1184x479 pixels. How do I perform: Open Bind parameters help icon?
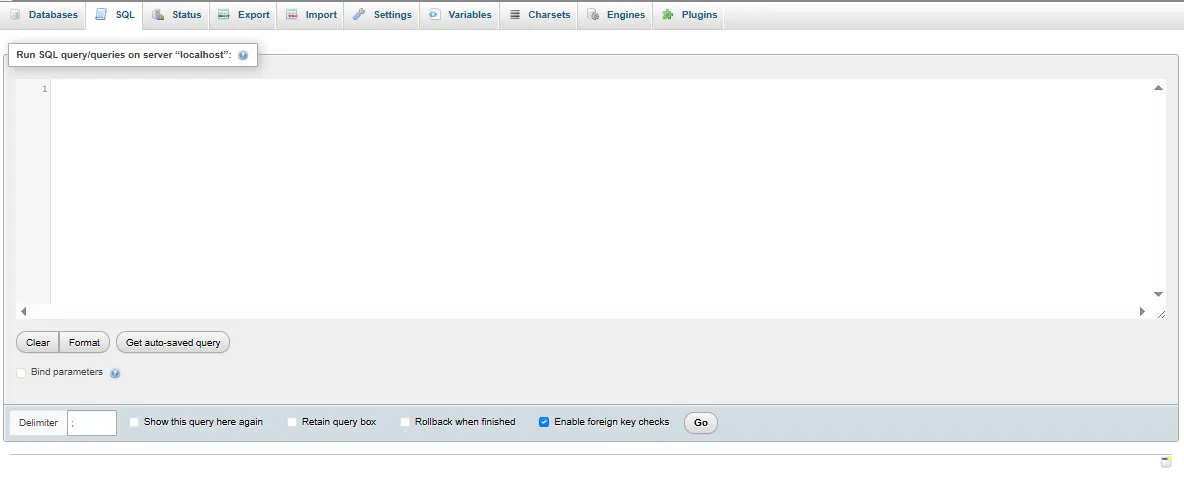point(115,373)
